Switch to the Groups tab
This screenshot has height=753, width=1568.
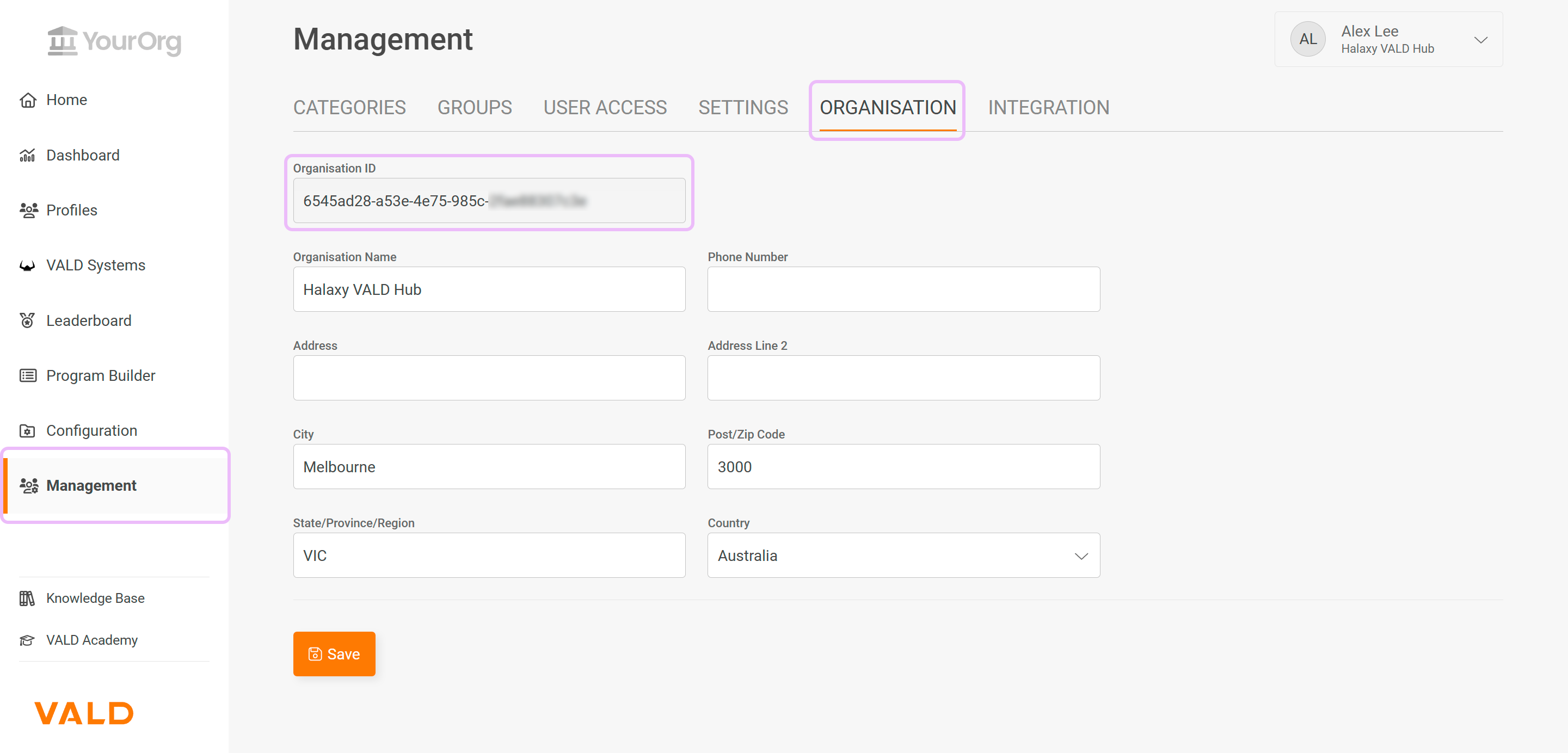tap(475, 108)
